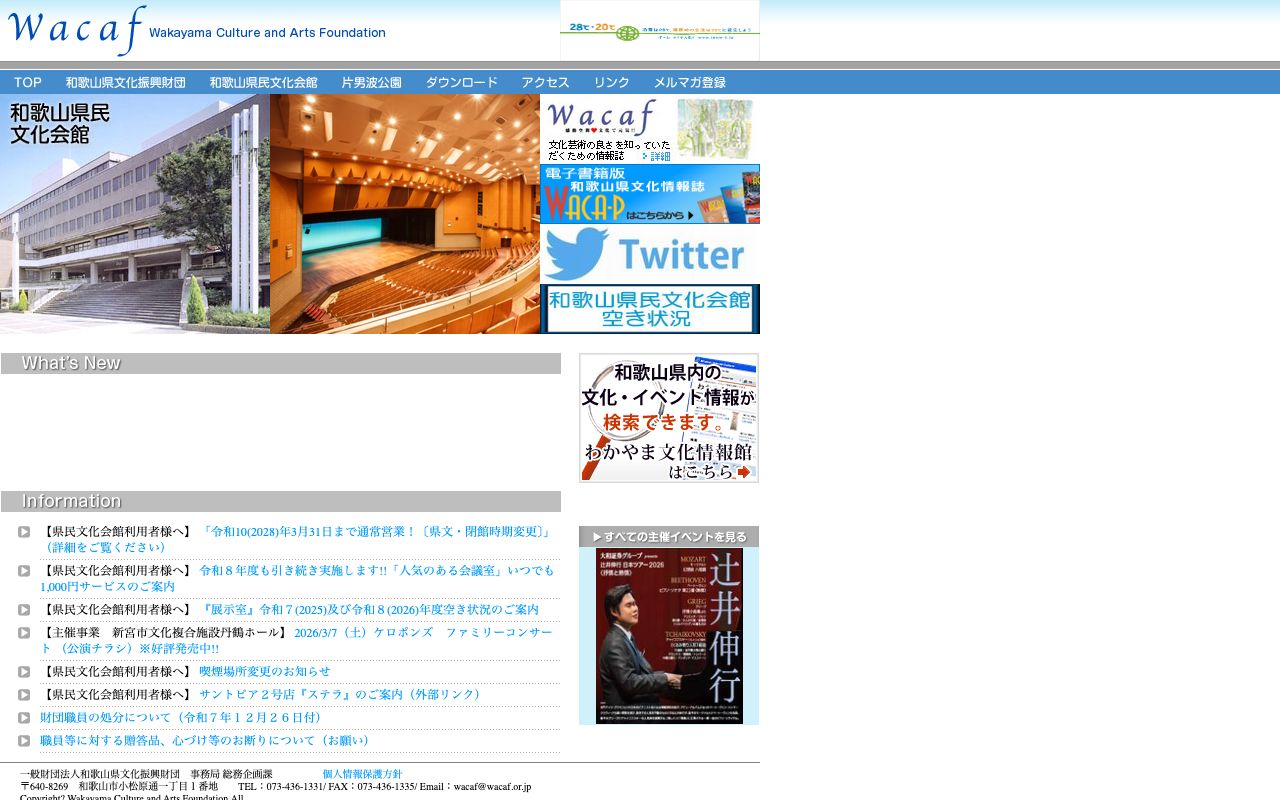The image size is (1280, 800).
Task: Select TOP in the navigation bar
Action: 27,82
